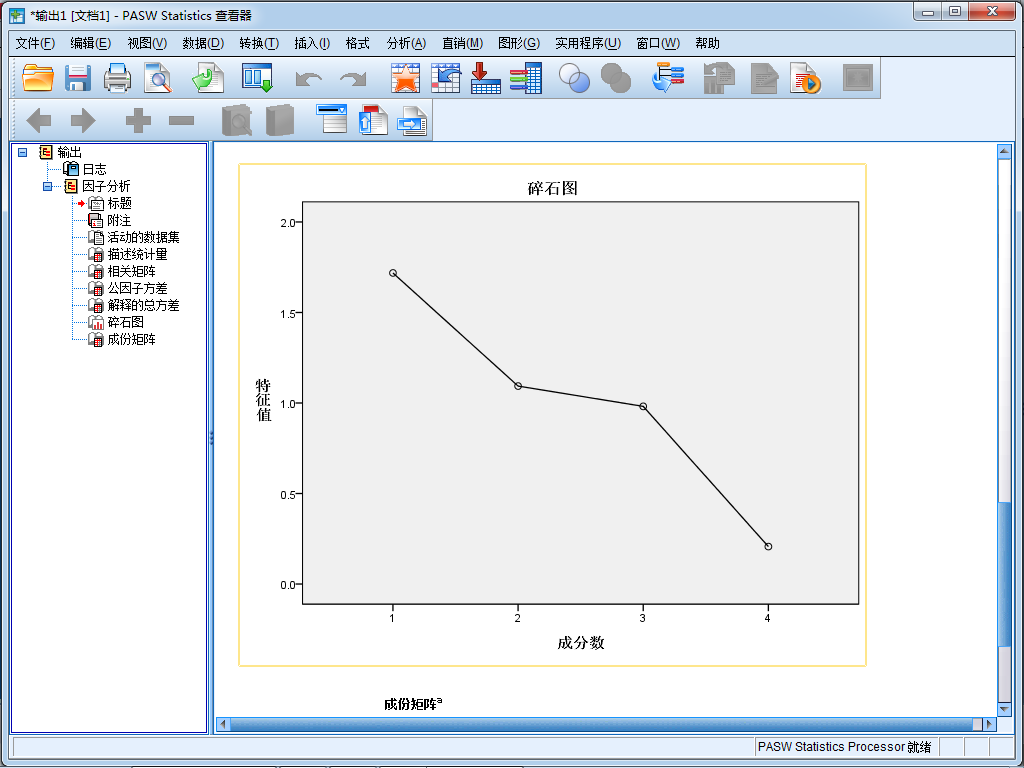Click the redo arrow icon

353,79
